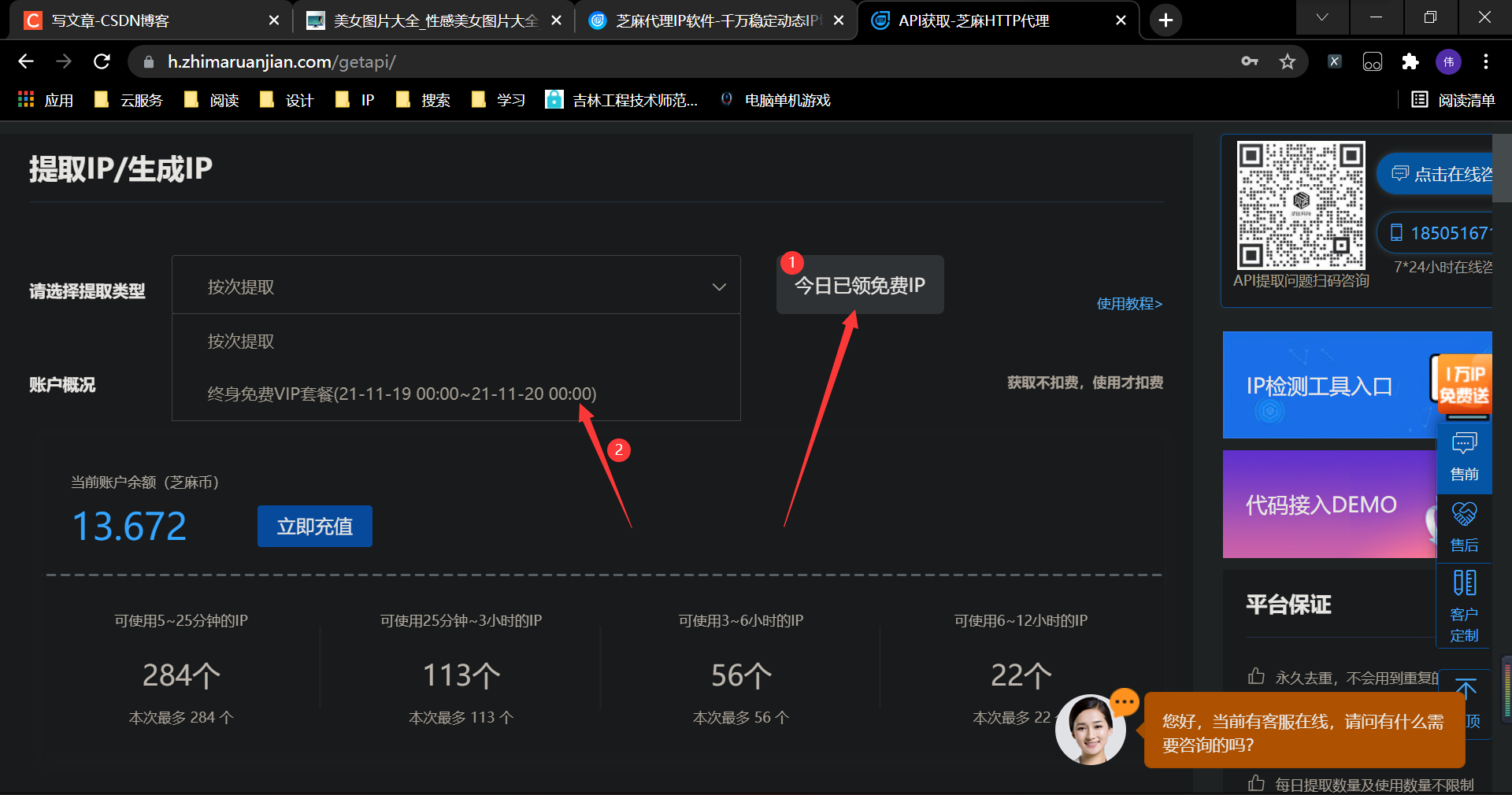This screenshot has height=795, width=1512.
Task: Open the 电脑单机游戏 bookmark
Action: [x=776, y=100]
